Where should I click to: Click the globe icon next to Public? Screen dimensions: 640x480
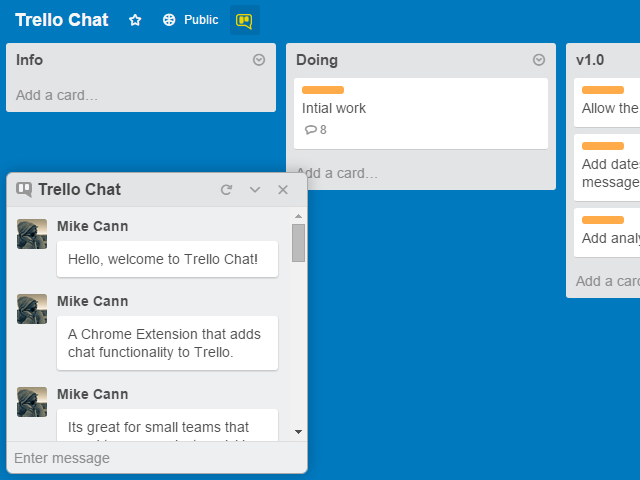click(x=169, y=20)
